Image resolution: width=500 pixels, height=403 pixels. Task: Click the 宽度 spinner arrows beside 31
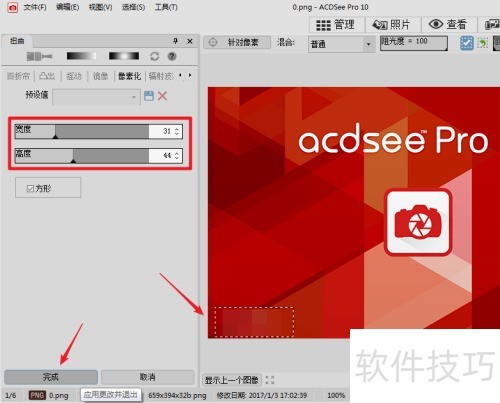pyautogui.click(x=177, y=131)
